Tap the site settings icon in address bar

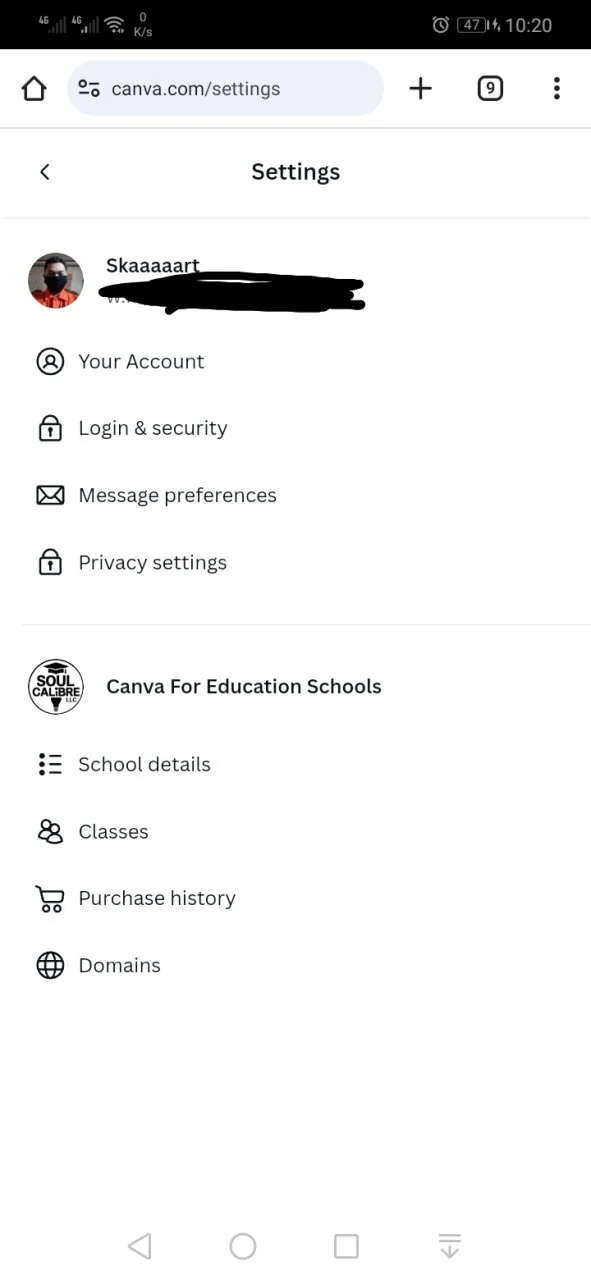click(89, 89)
